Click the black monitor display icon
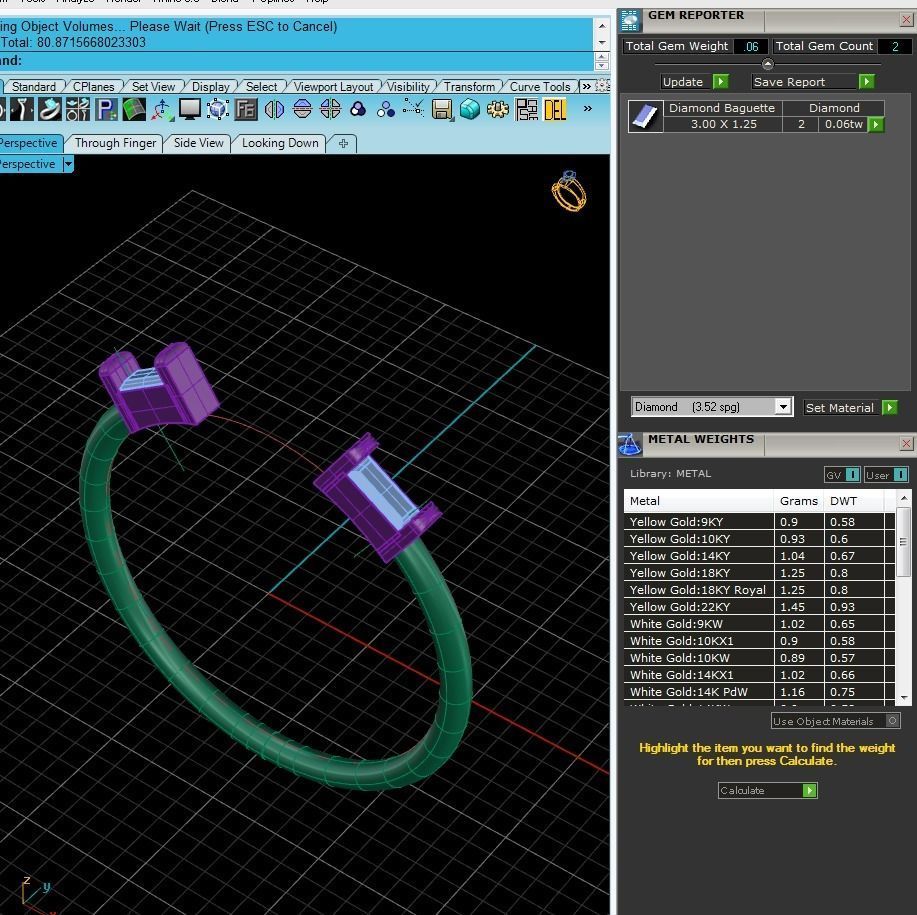Image resolution: width=917 pixels, height=915 pixels. coord(189,109)
